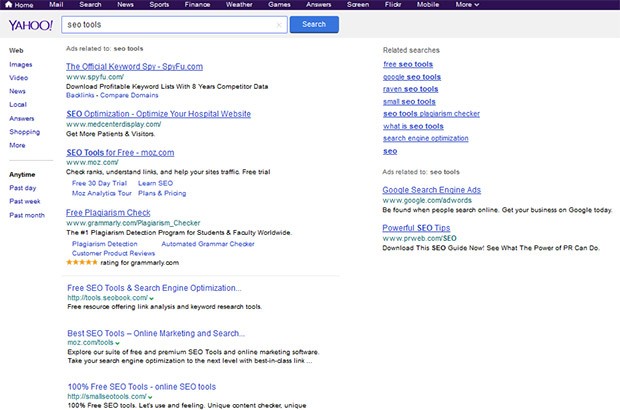Screen dimensions: 620x410
Task: Open Powerful SEO Tips ad link
Action: (x=416, y=228)
